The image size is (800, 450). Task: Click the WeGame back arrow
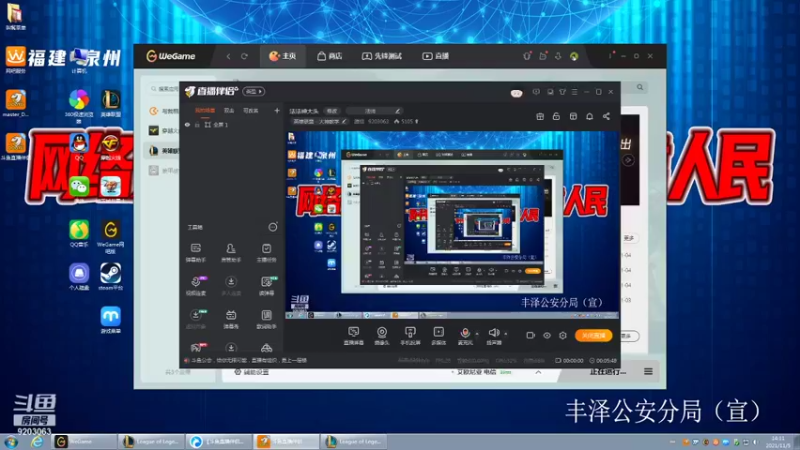click(x=228, y=56)
